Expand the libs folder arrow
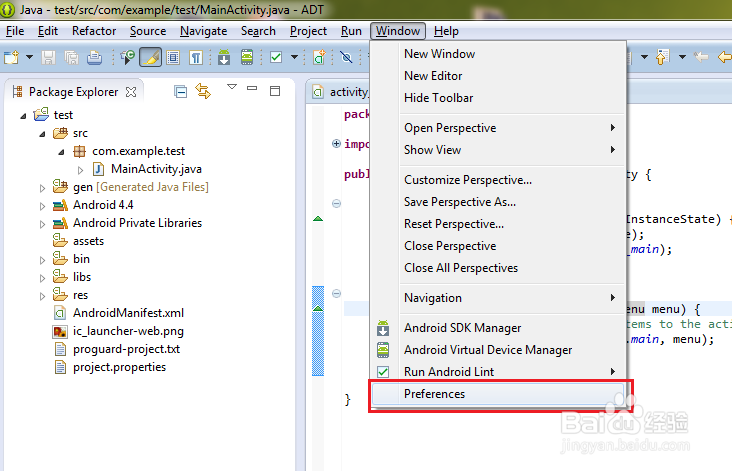Image resolution: width=732 pixels, height=471 pixels. click(x=42, y=278)
